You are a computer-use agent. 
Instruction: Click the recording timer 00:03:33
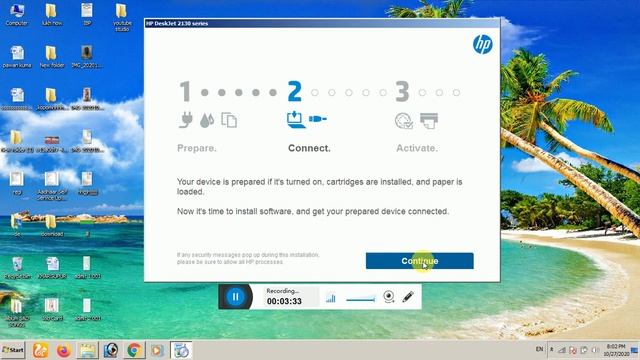[x=284, y=301]
